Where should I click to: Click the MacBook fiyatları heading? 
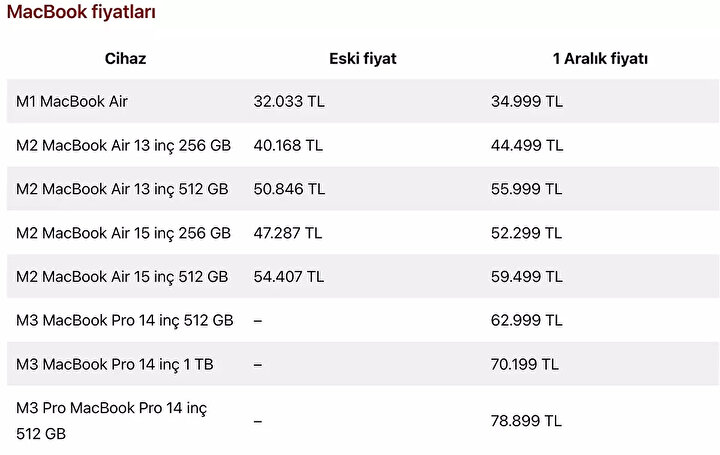tap(81, 11)
